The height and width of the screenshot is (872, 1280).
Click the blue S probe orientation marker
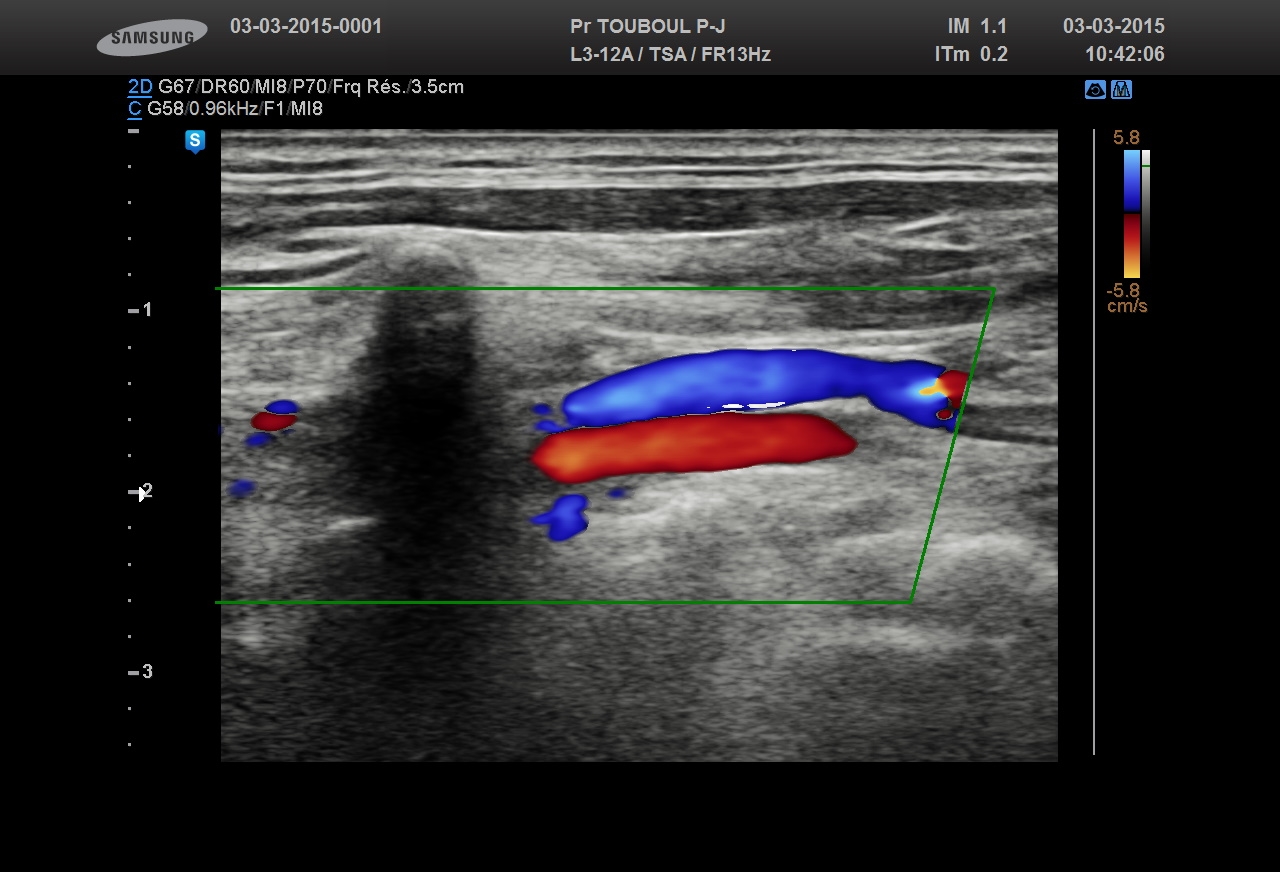coord(195,141)
